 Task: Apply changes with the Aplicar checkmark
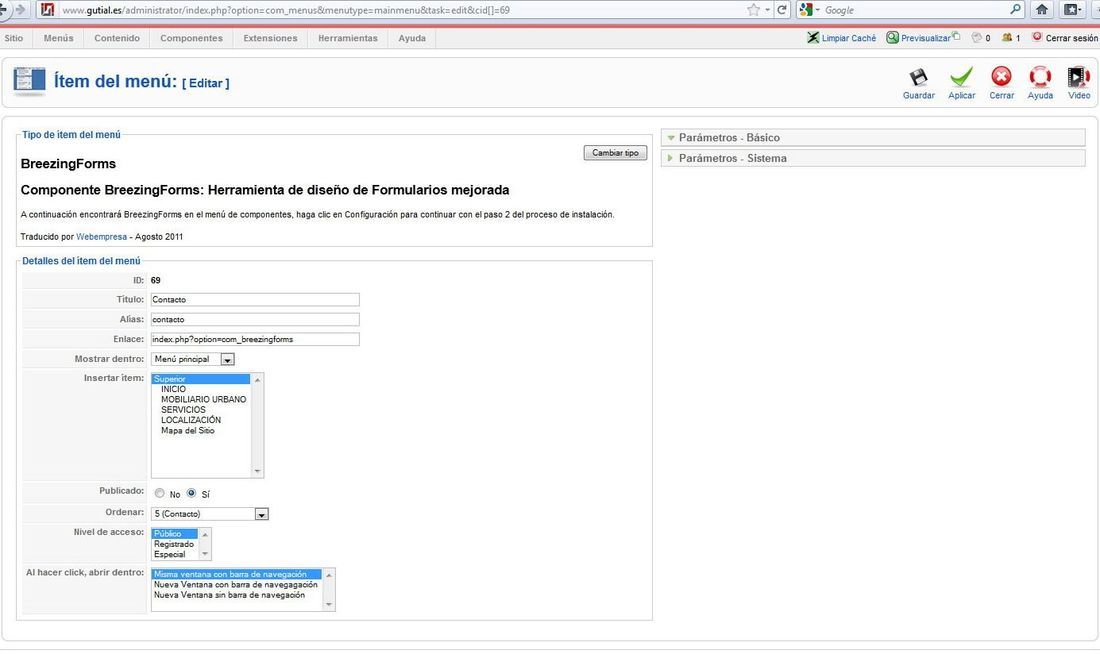(961, 77)
